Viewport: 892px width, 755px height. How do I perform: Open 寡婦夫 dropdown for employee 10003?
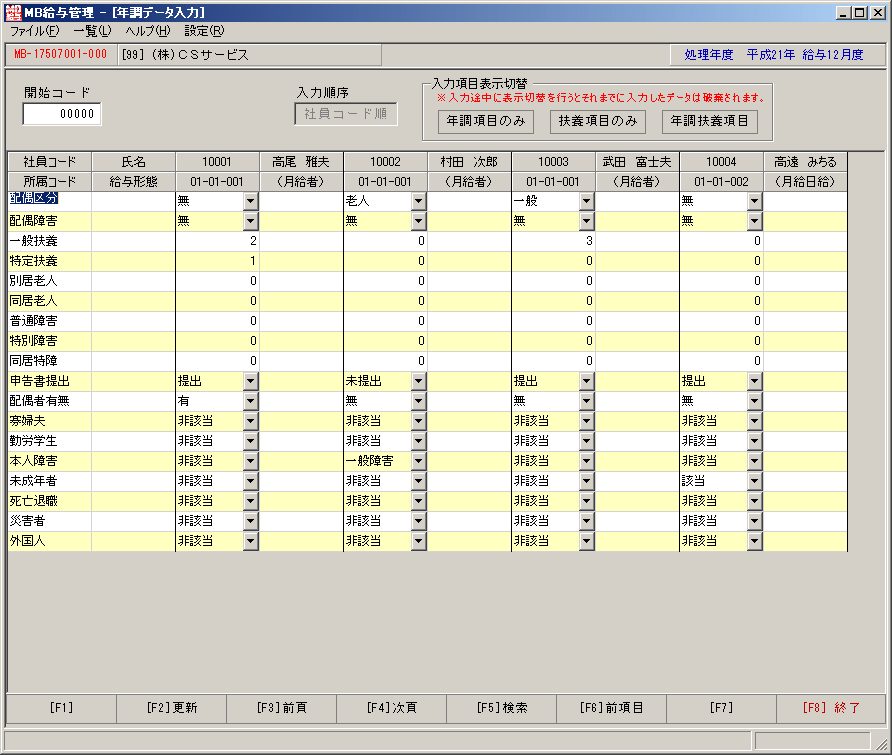587,421
